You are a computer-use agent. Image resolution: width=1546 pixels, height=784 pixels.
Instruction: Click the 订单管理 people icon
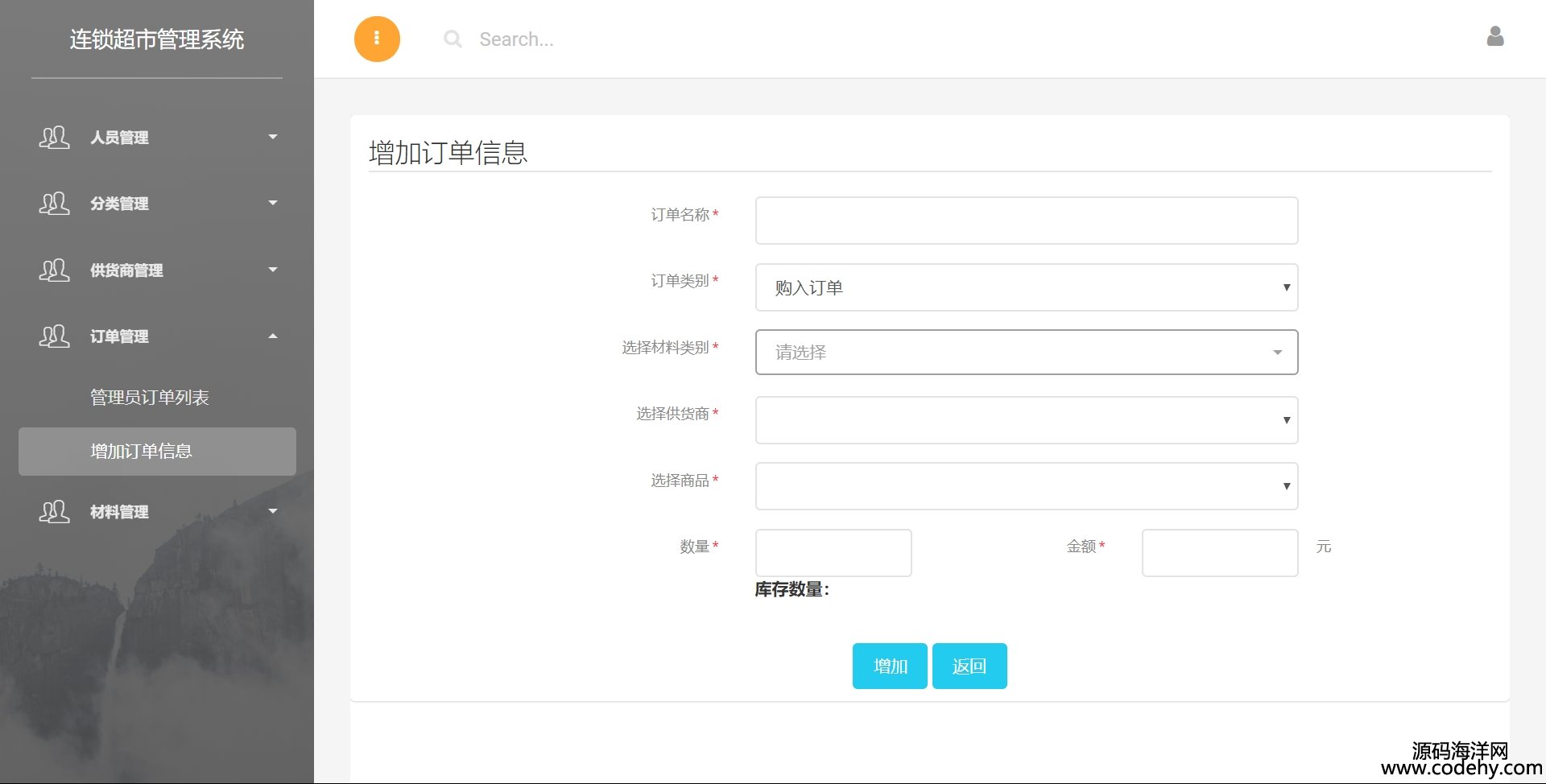pos(54,336)
